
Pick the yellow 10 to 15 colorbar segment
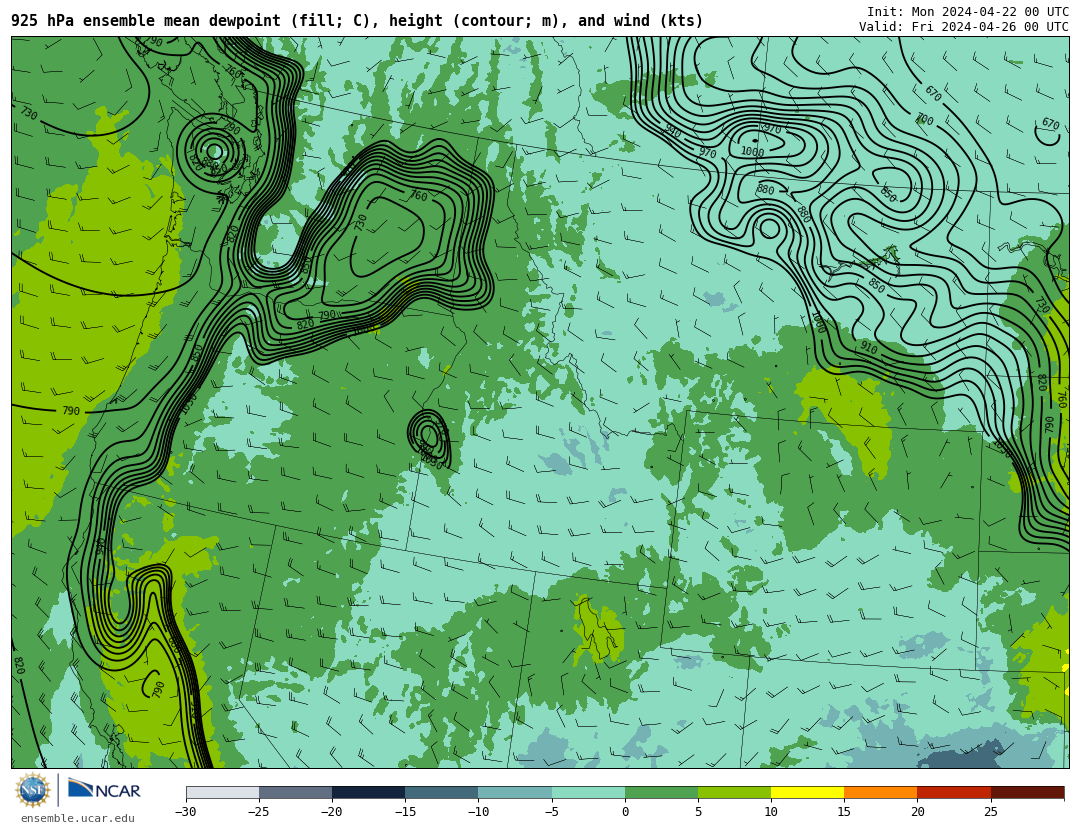tap(807, 793)
